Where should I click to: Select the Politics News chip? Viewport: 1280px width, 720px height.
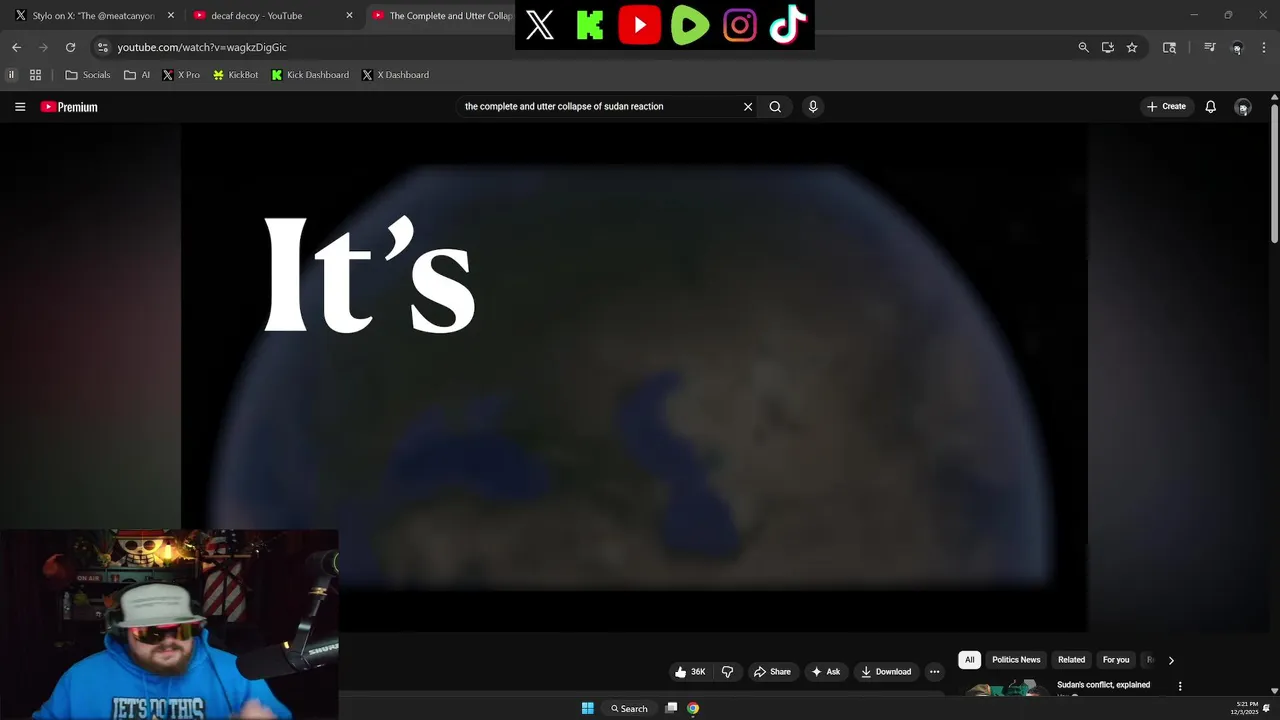(1016, 660)
